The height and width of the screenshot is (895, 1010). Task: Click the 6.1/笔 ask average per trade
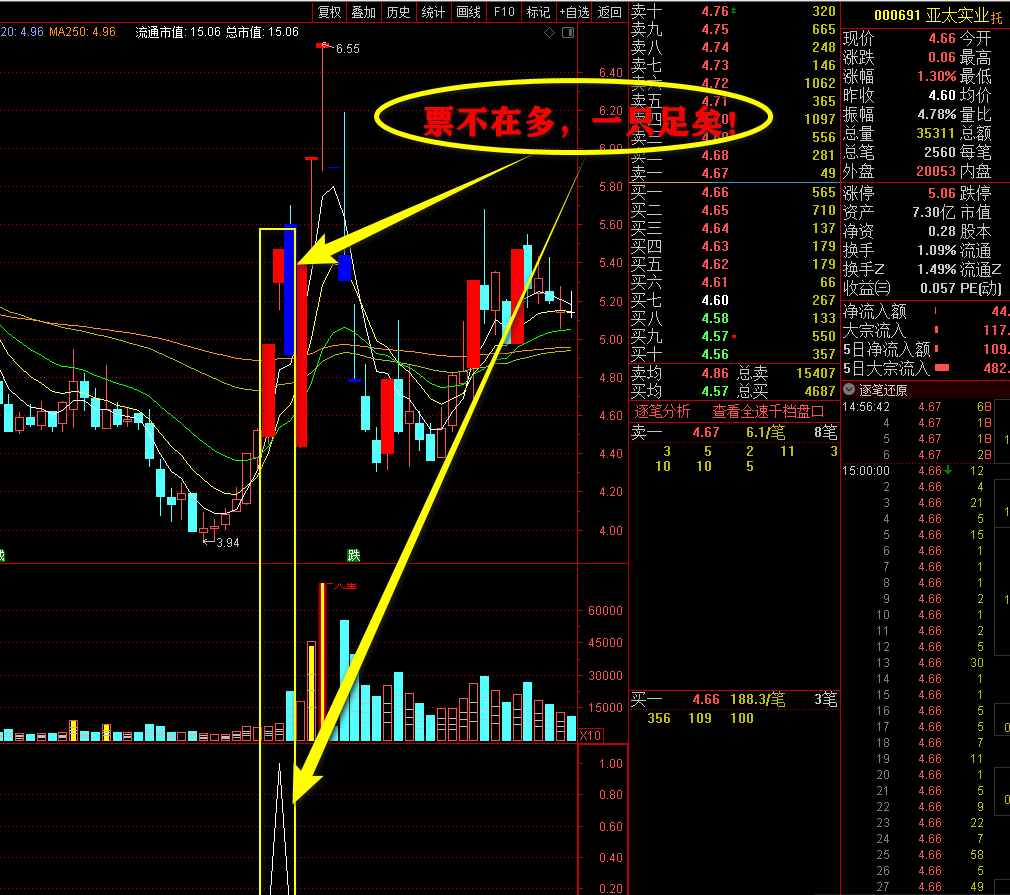click(765, 432)
